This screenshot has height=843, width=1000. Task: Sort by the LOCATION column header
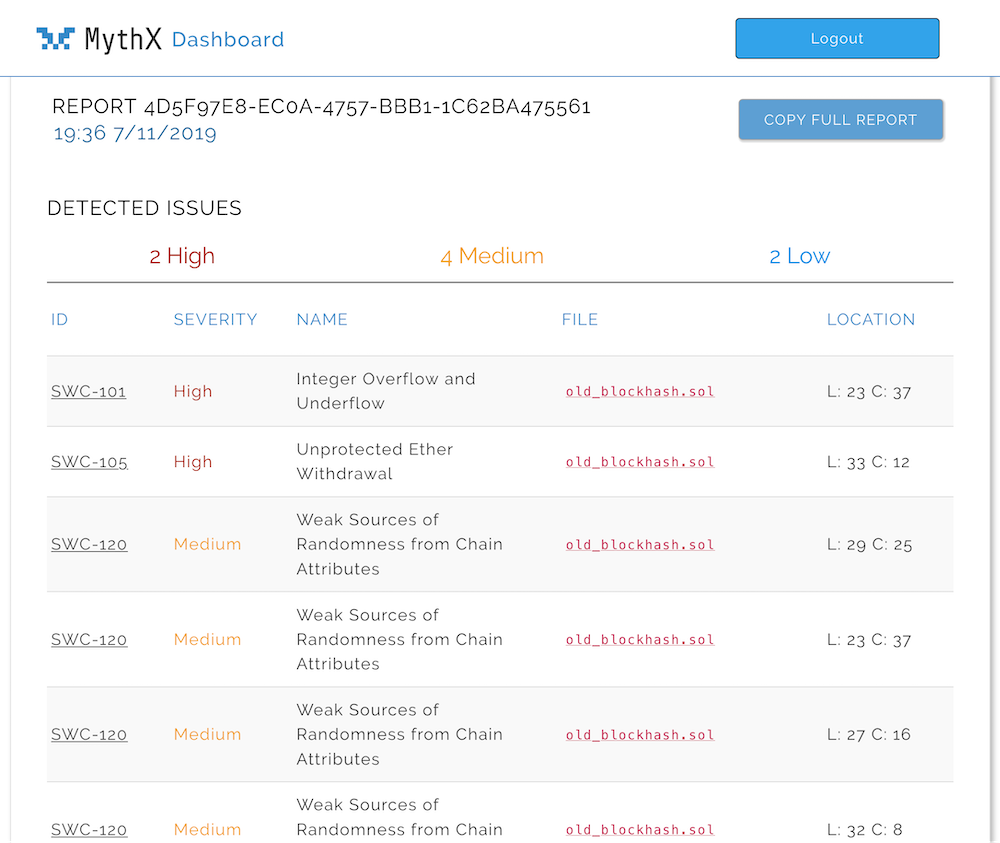871,319
